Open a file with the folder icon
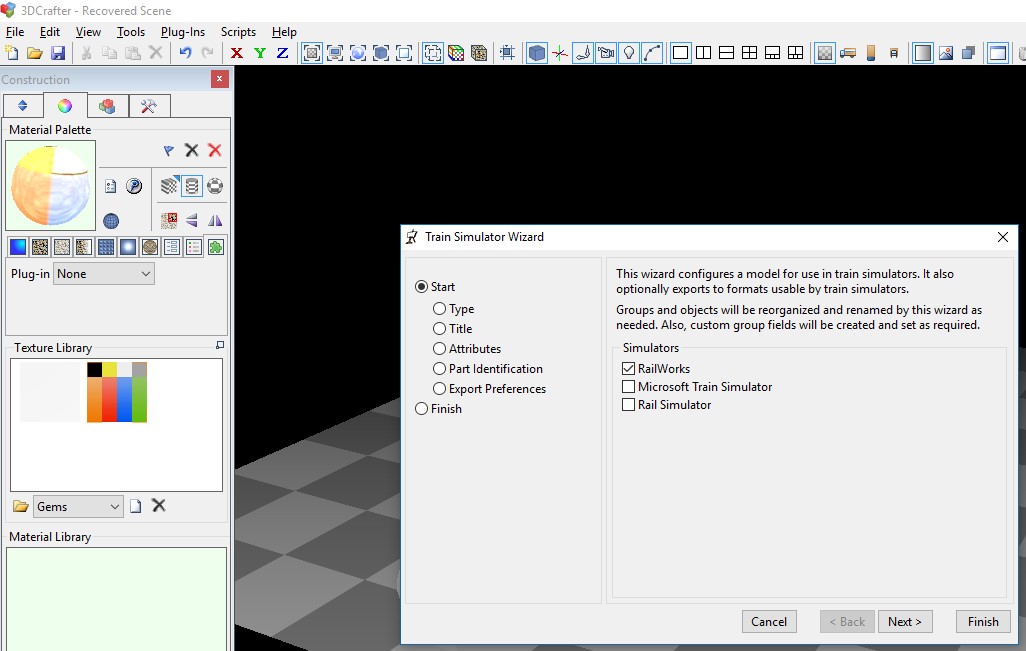The image size is (1026, 651). click(x=35, y=53)
